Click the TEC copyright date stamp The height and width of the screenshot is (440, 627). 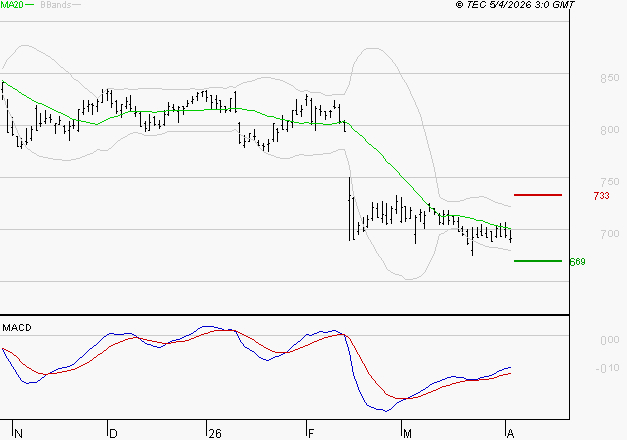click(x=515, y=4)
